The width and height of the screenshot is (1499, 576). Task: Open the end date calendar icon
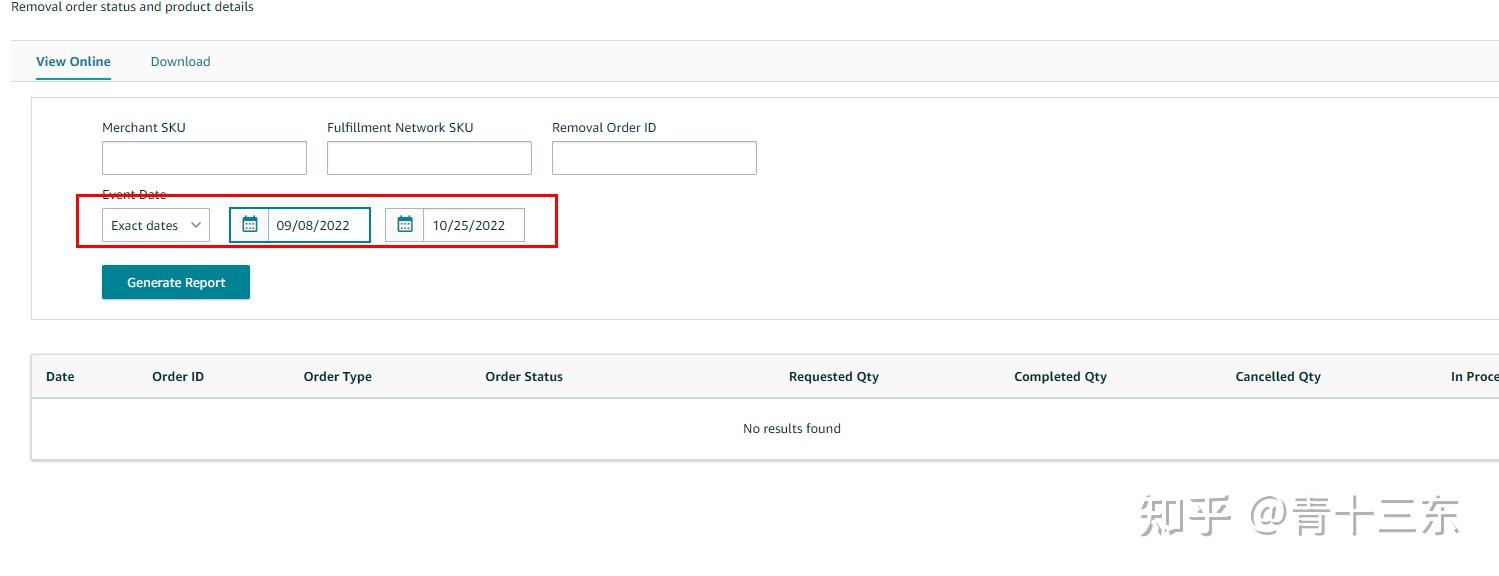(x=405, y=225)
